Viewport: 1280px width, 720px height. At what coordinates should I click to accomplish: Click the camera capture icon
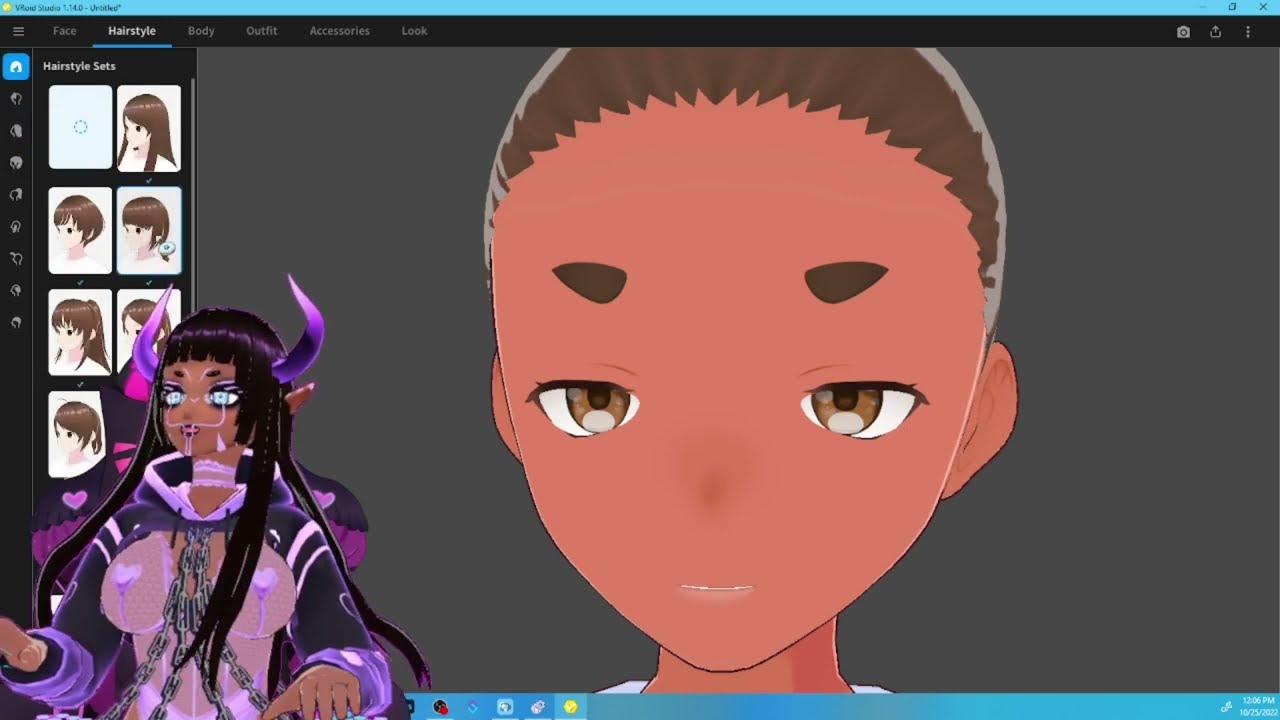click(x=1184, y=32)
